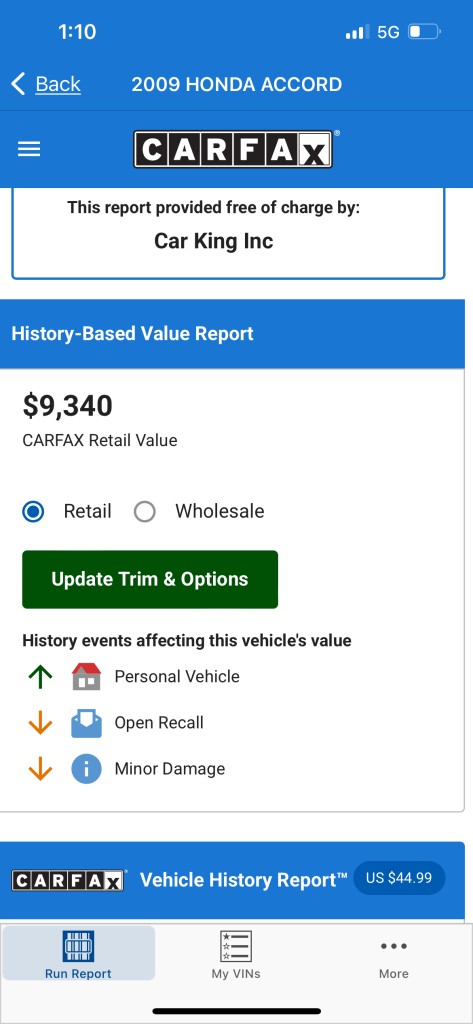This screenshot has height=1024, width=473.
Task: Tap the Minor Damage info icon
Action: [x=86, y=769]
